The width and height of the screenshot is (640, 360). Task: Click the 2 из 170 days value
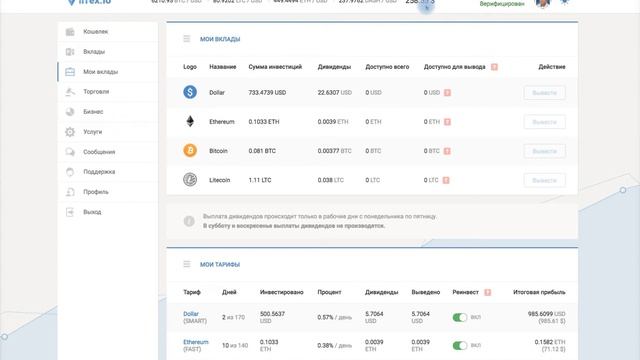pyautogui.click(x=233, y=317)
